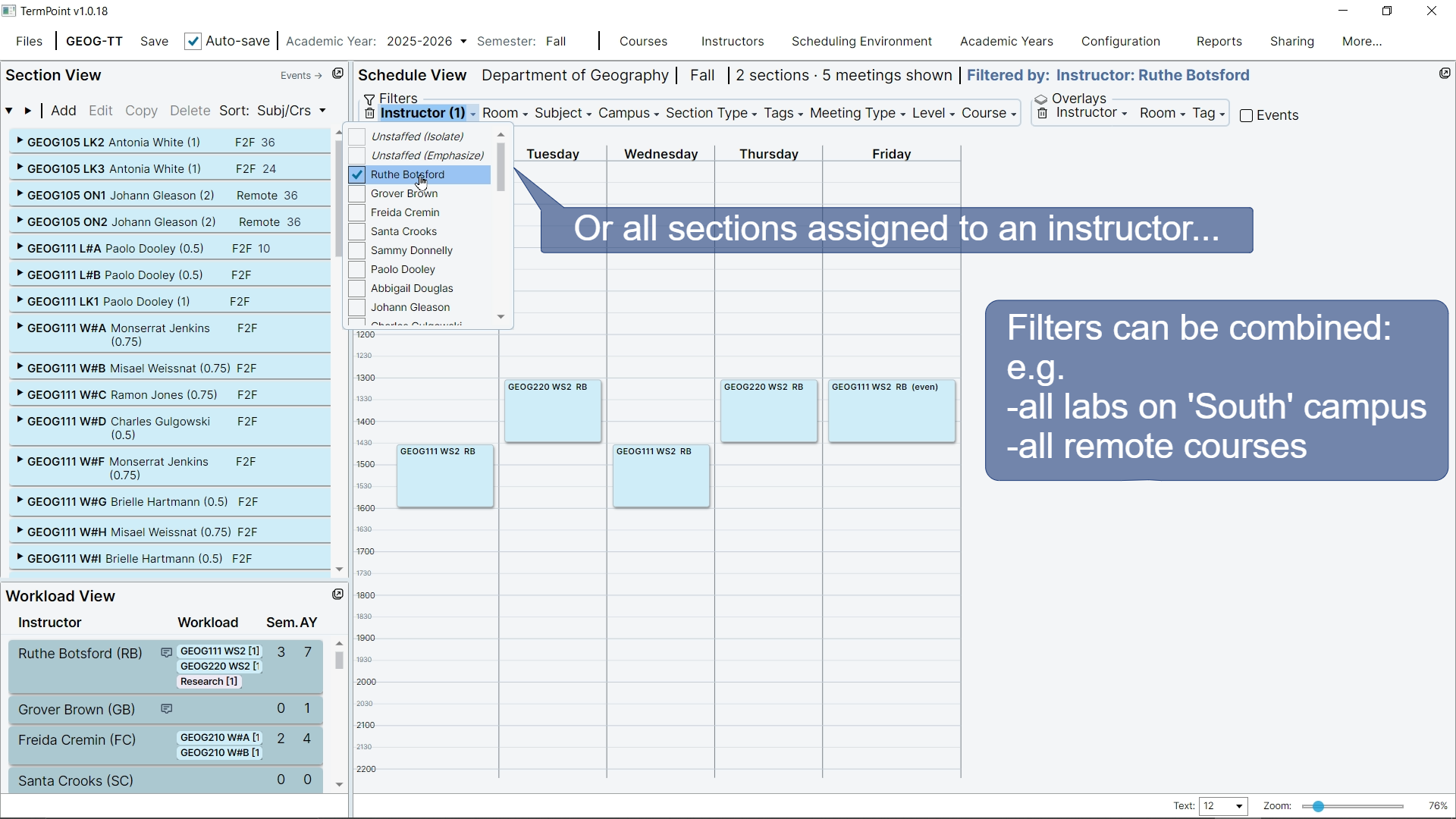Enable the Events checkbox
Viewport: 1456px width, 819px height.
click(x=1246, y=116)
